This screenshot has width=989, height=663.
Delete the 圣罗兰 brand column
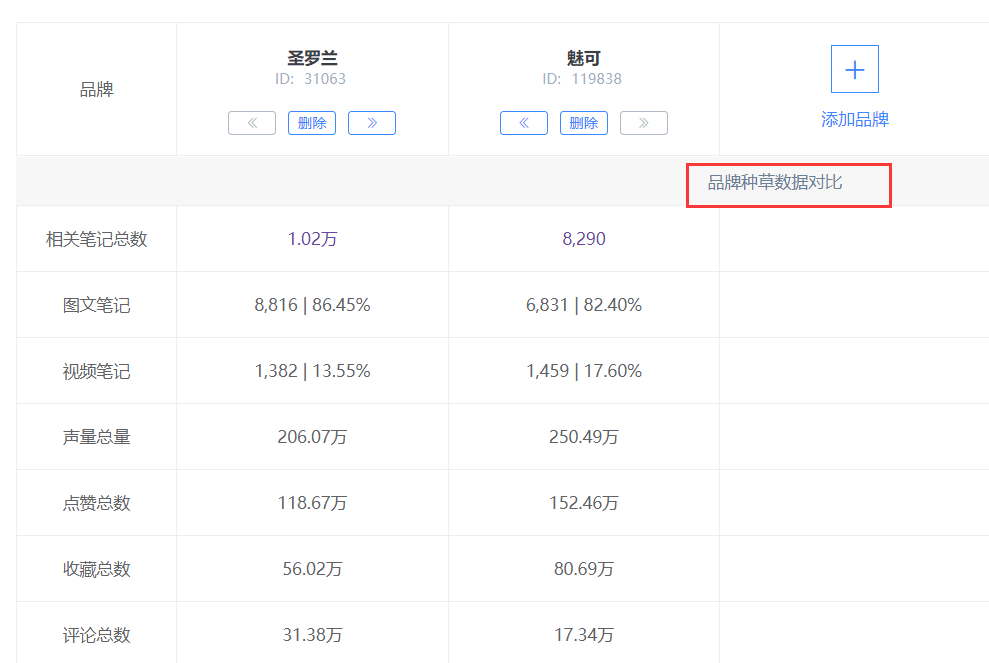tap(312, 123)
